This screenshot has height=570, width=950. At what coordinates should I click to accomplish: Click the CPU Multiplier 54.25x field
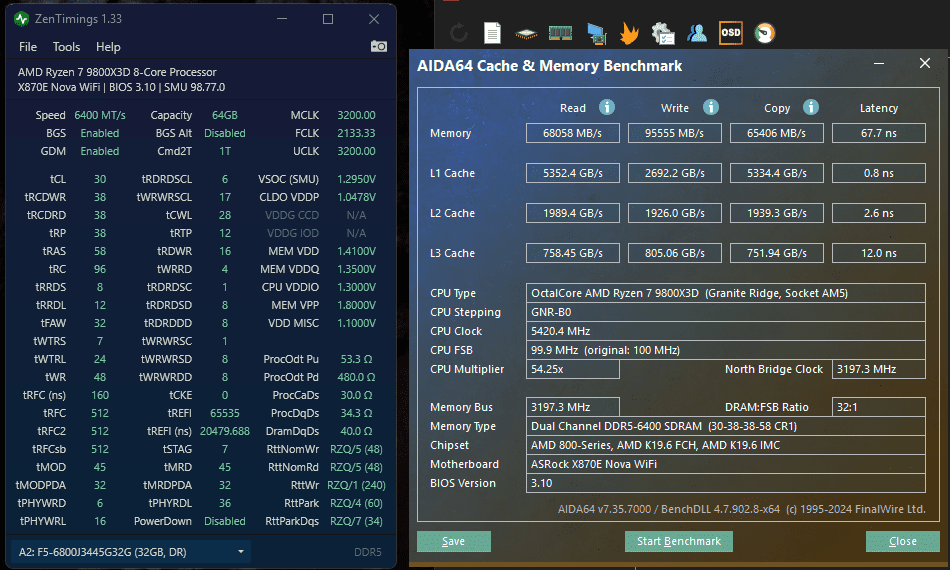pyautogui.click(x=573, y=369)
